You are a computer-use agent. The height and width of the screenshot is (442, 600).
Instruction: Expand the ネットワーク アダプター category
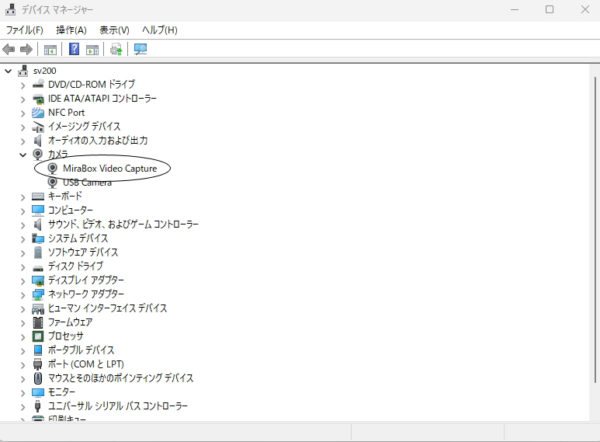click(23, 295)
